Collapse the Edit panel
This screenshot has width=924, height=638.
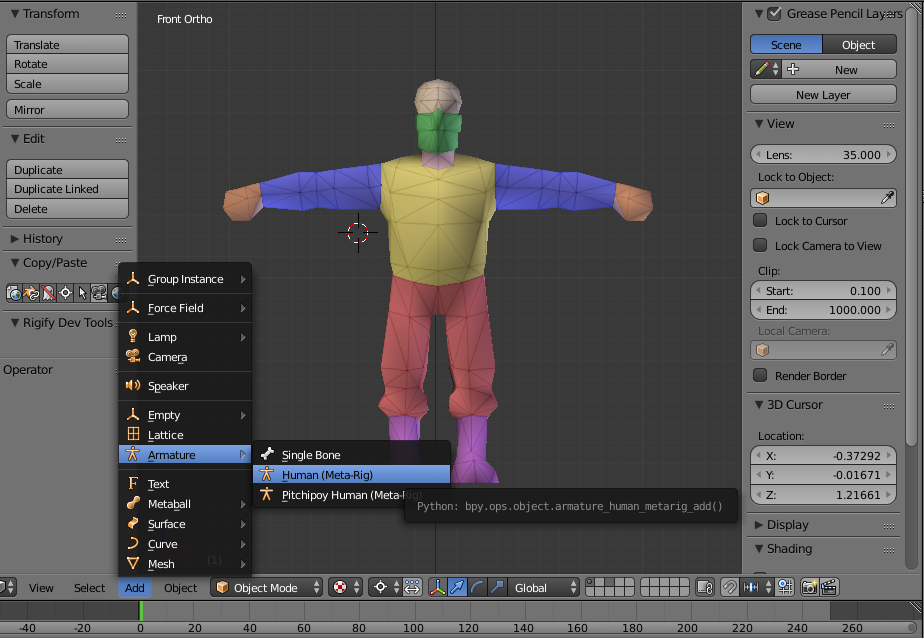(15, 138)
